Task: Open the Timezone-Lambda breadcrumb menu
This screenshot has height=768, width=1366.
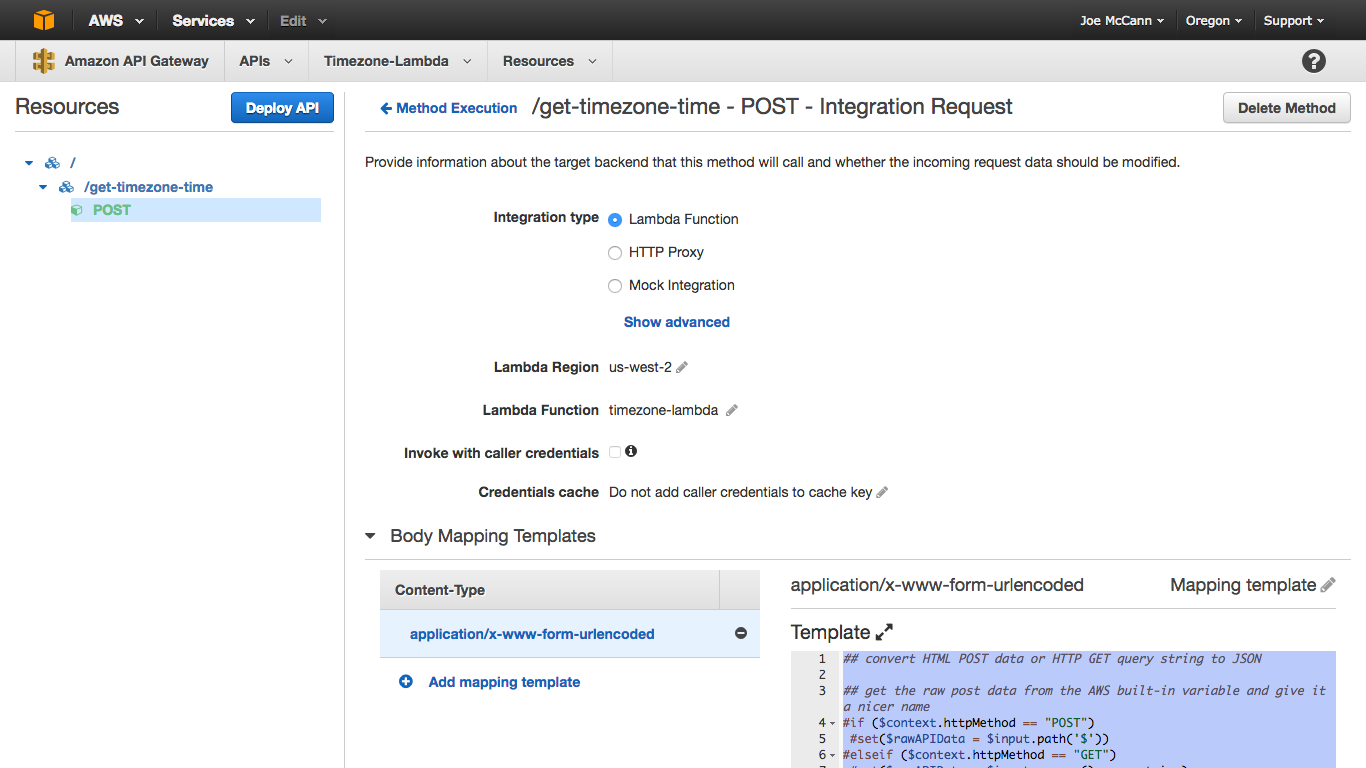Action: [398, 61]
